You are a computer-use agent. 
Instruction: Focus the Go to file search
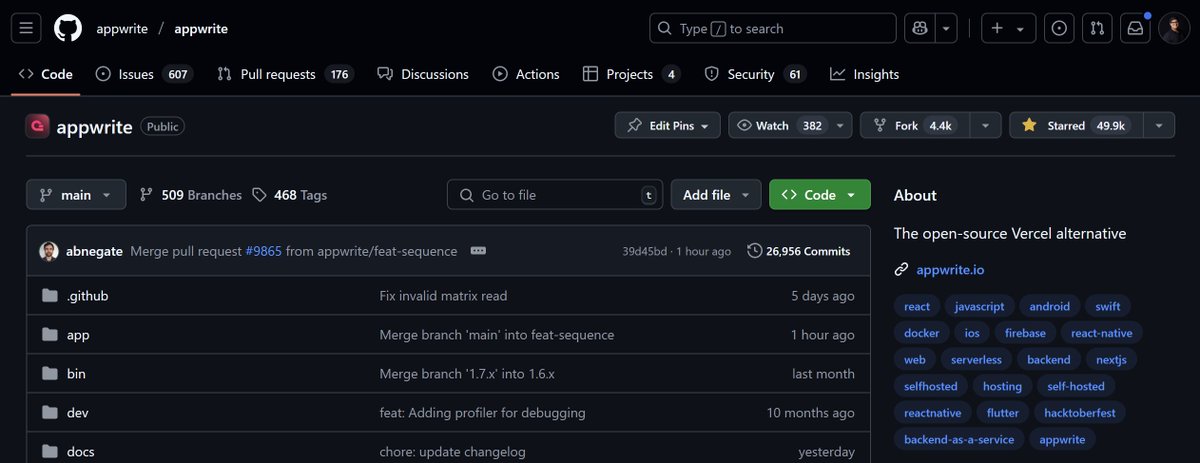(555, 195)
